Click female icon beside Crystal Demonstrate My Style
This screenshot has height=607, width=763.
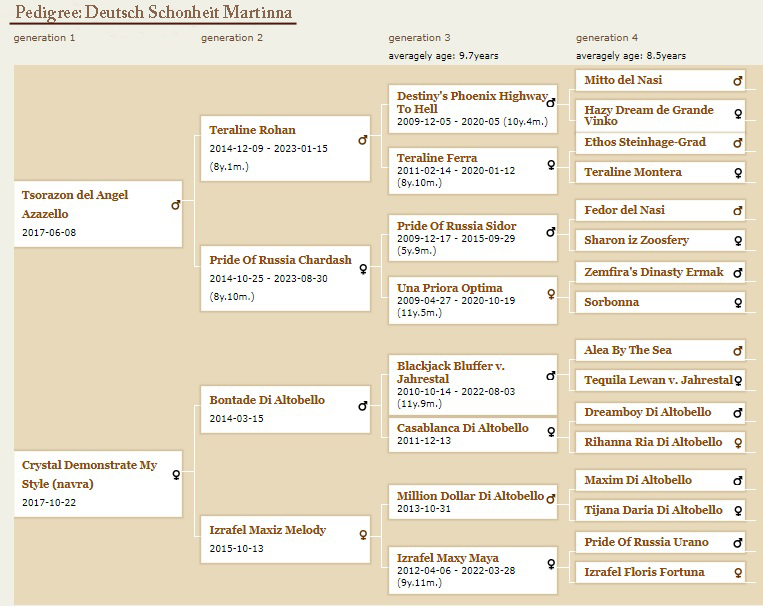pyautogui.click(x=176, y=475)
